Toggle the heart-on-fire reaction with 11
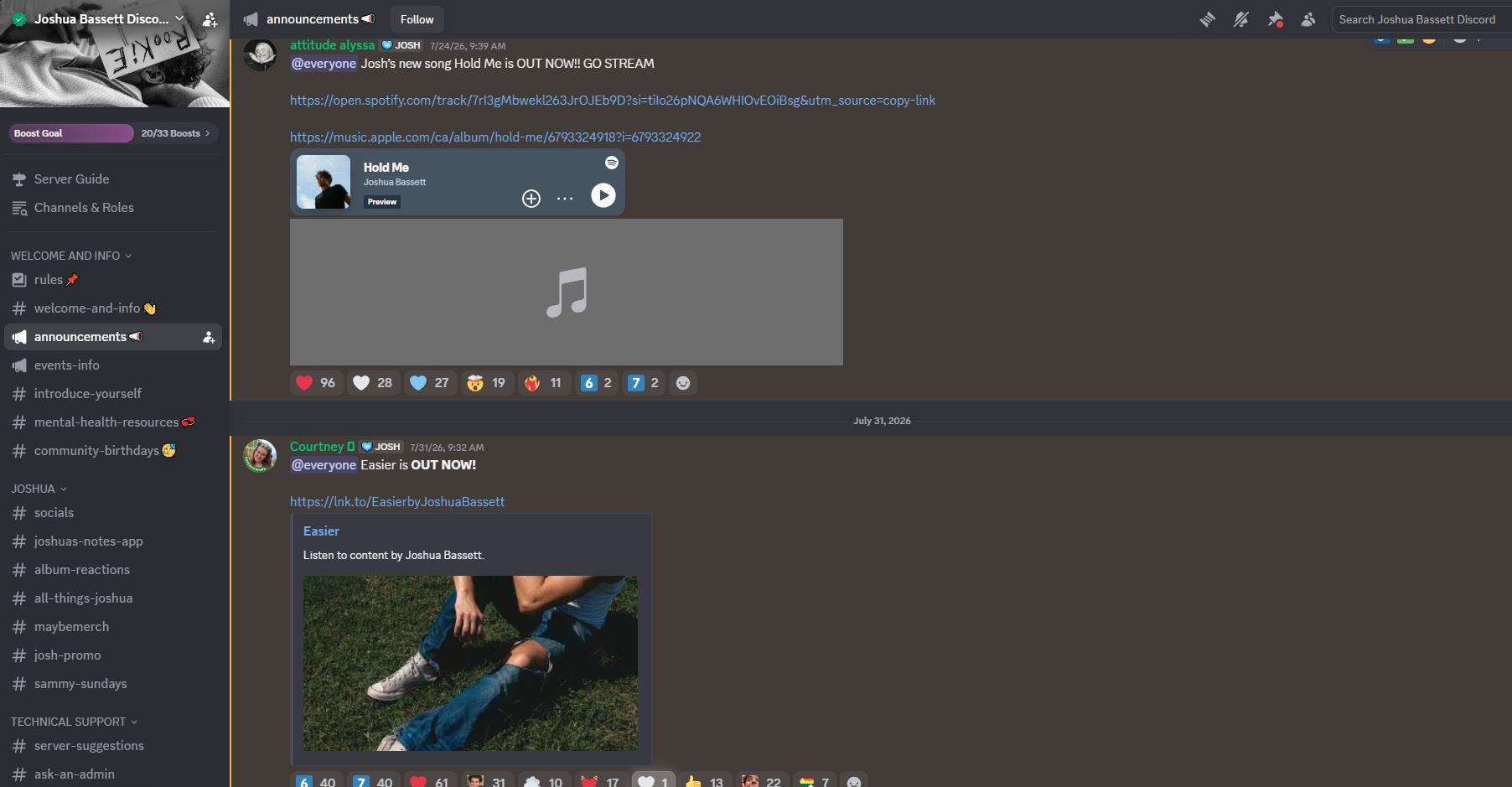The width and height of the screenshot is (1512, 787). 543,383
